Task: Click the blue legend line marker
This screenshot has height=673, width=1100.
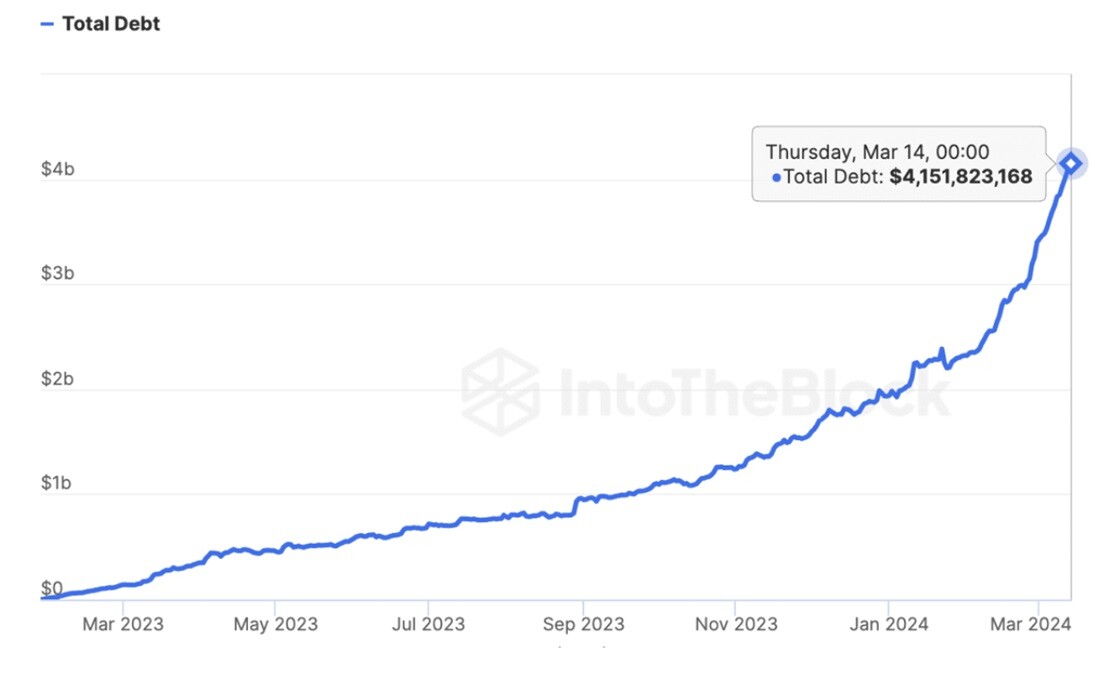Action: click(47, 25)
